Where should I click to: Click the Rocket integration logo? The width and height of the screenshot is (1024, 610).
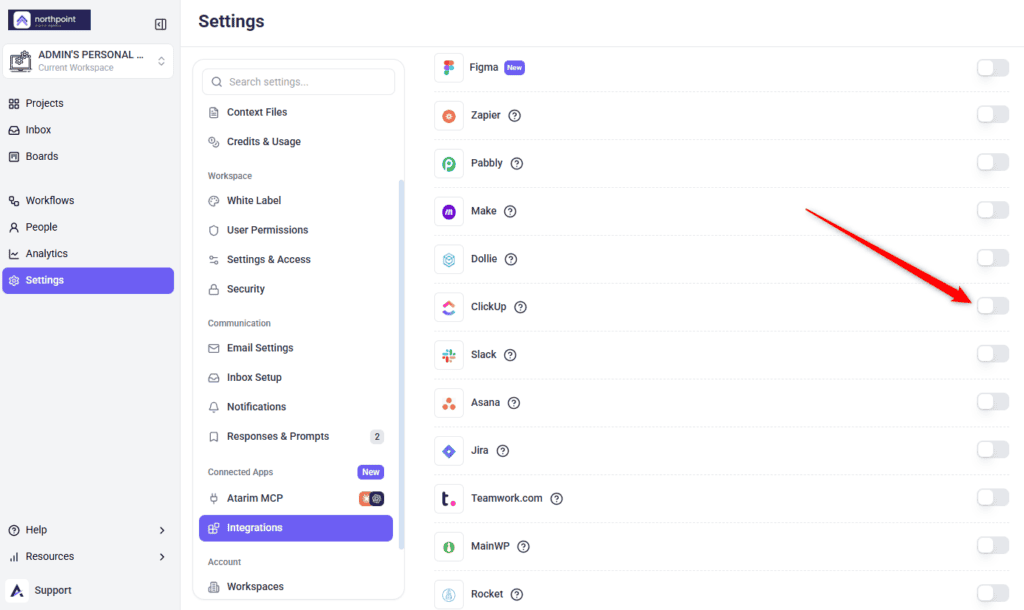[x=449, y=594]
